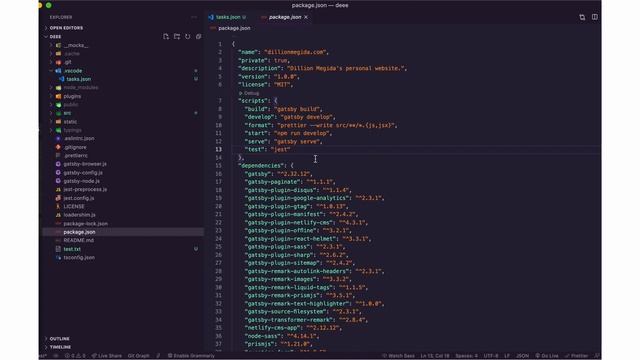Screen dimensions: 640x360
Task: Expand the plugins folder
Action: (72, 96)
